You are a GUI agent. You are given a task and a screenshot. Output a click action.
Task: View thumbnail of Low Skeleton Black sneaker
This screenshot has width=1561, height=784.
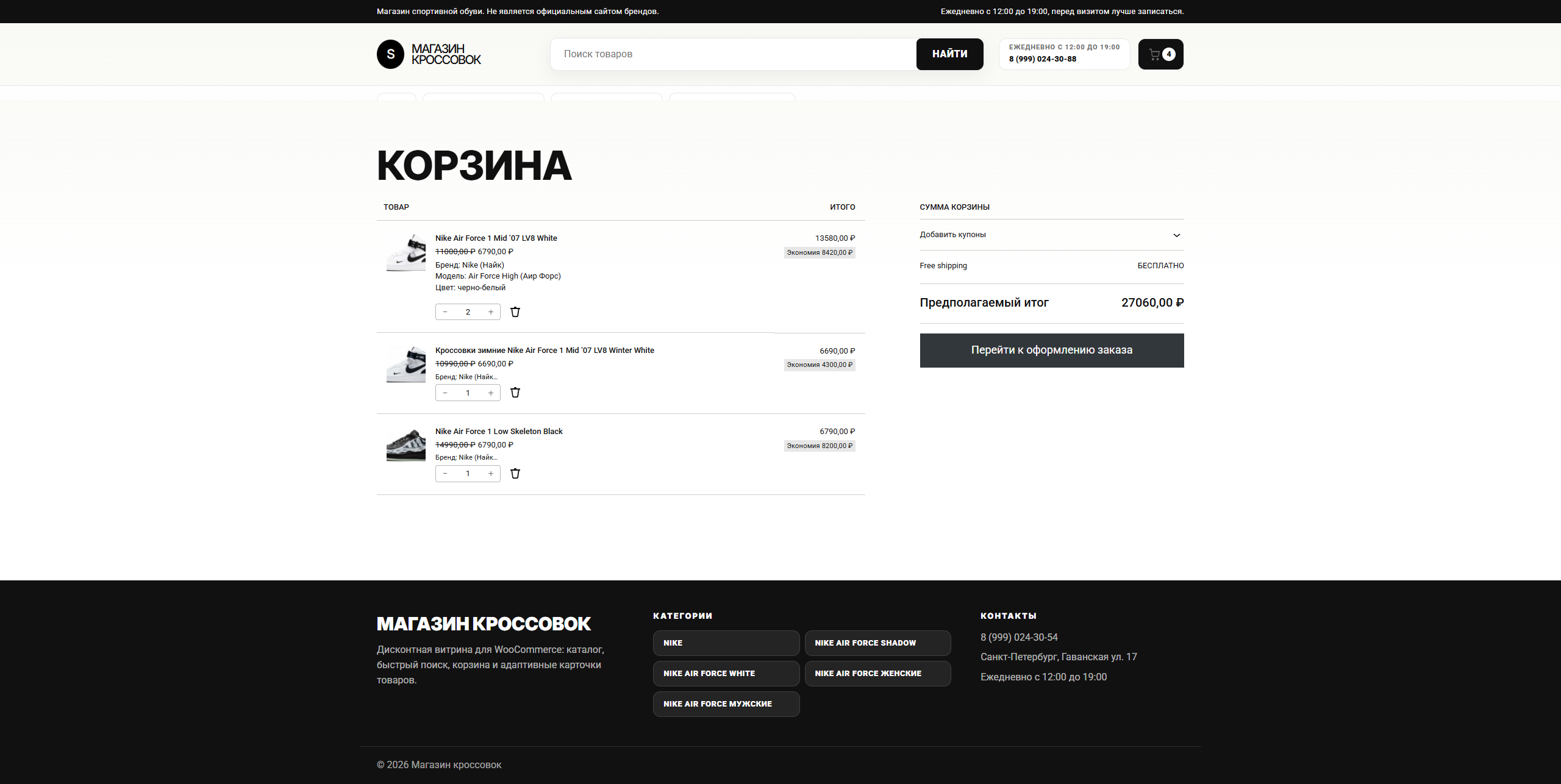(x=406, y=446)
